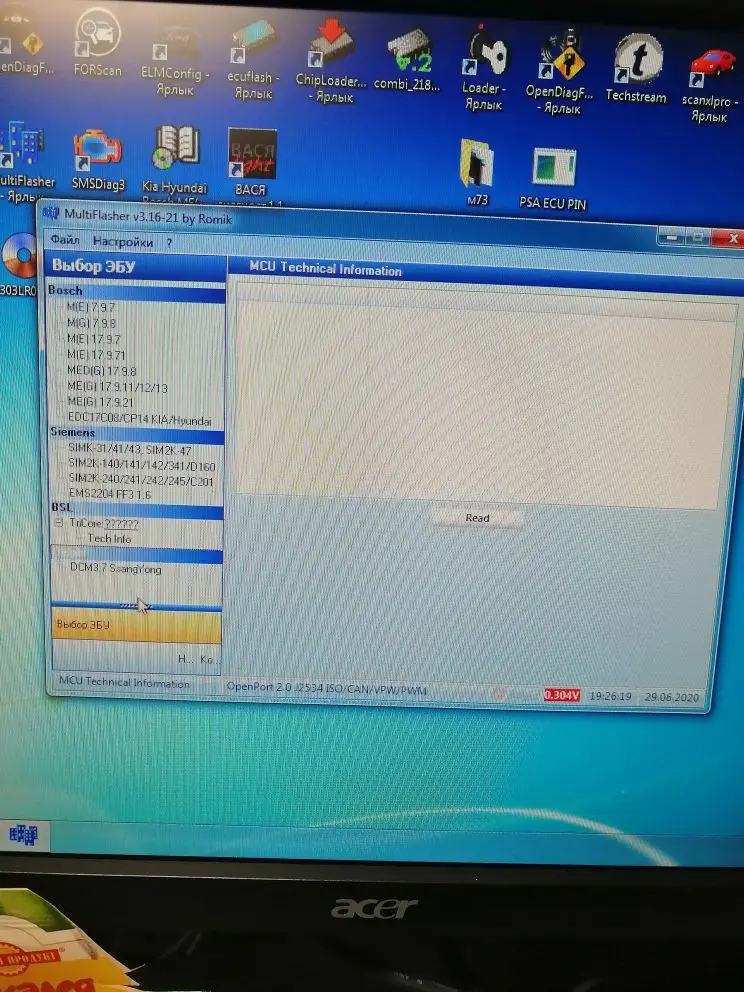Open the SMSDiag3 desktop icon
Screen dimensions: 744x992
pyautogui.click(x=98, y=159)
